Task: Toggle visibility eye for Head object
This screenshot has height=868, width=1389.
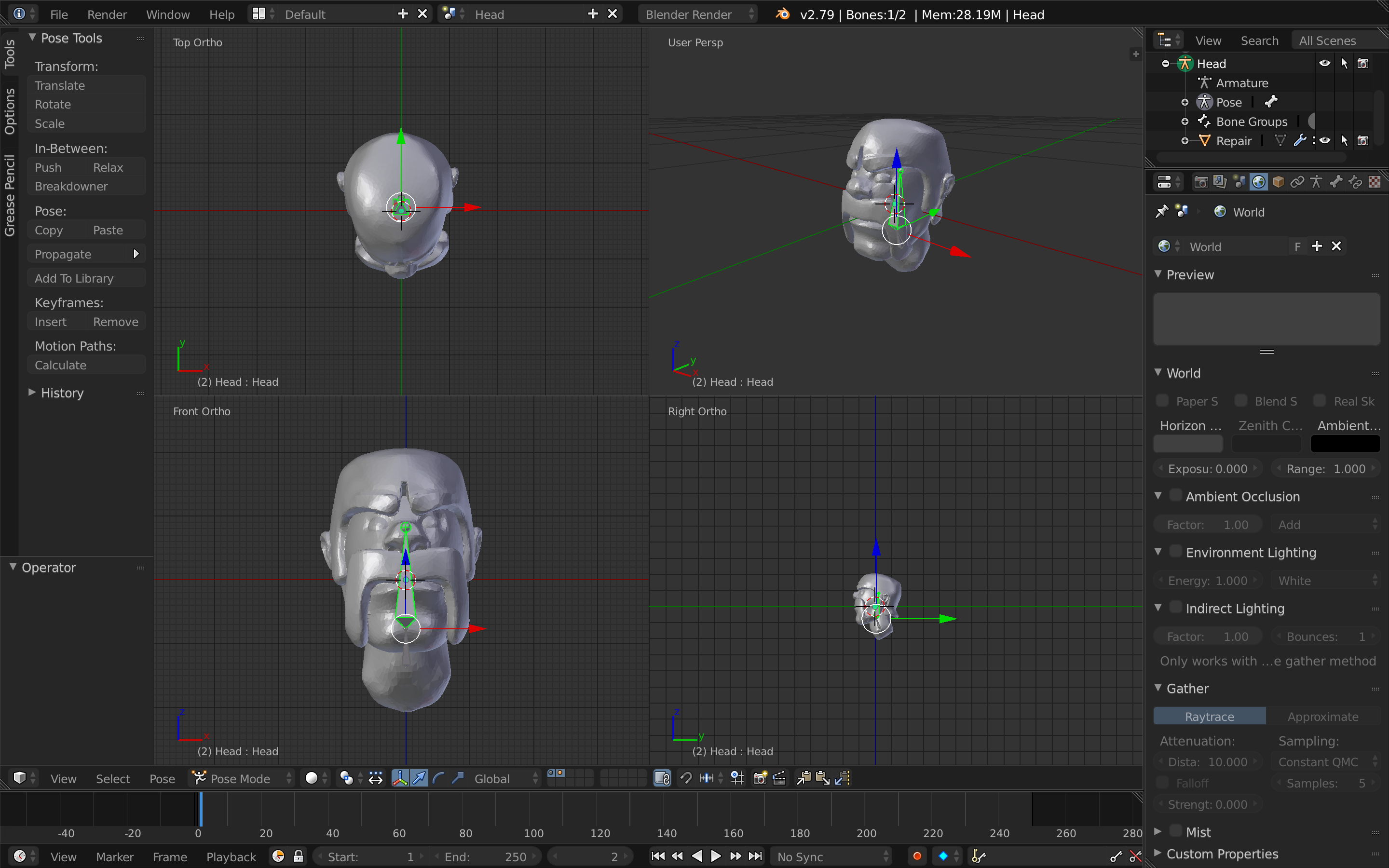Action: click(1325, 63)
